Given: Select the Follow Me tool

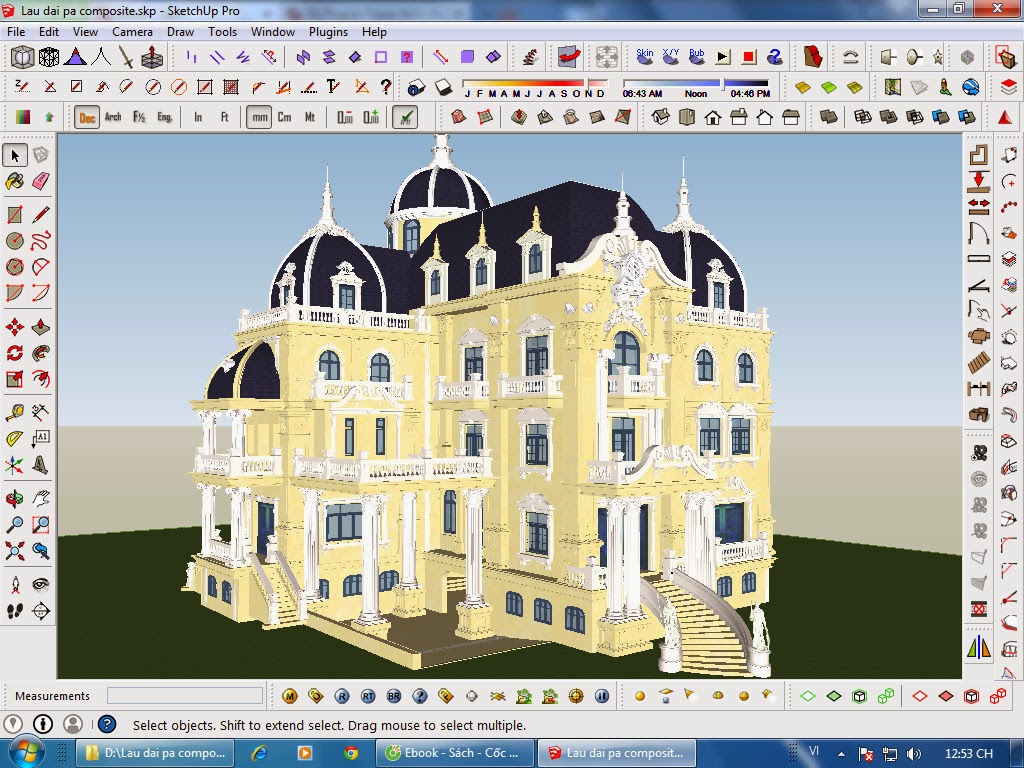Looking at the screenshot, I should click(40, 353).
